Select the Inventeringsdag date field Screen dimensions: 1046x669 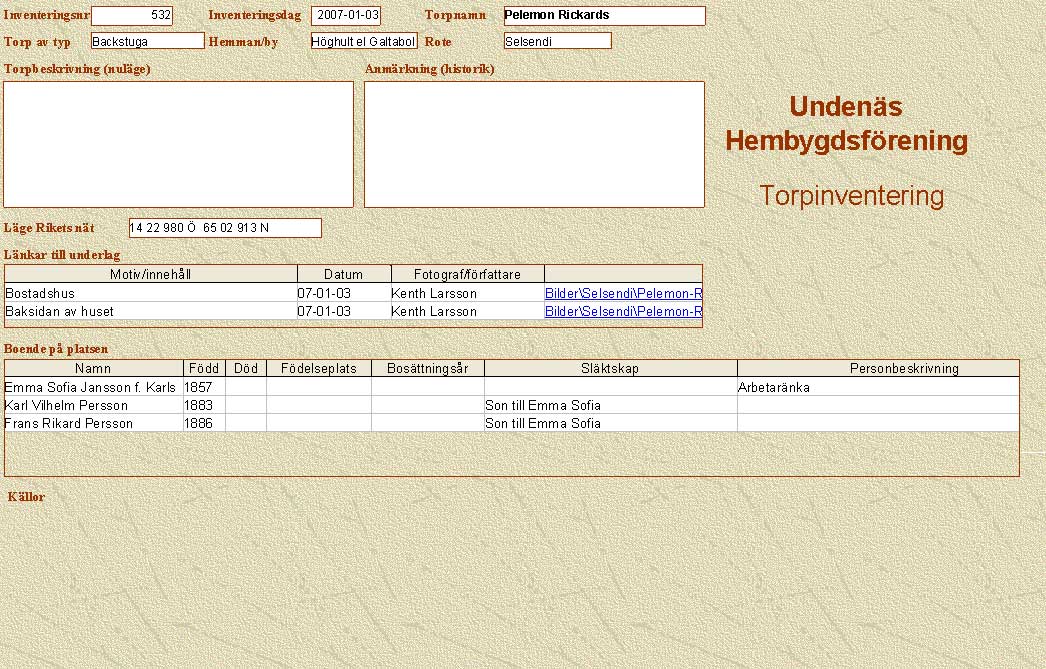(346, 16)
